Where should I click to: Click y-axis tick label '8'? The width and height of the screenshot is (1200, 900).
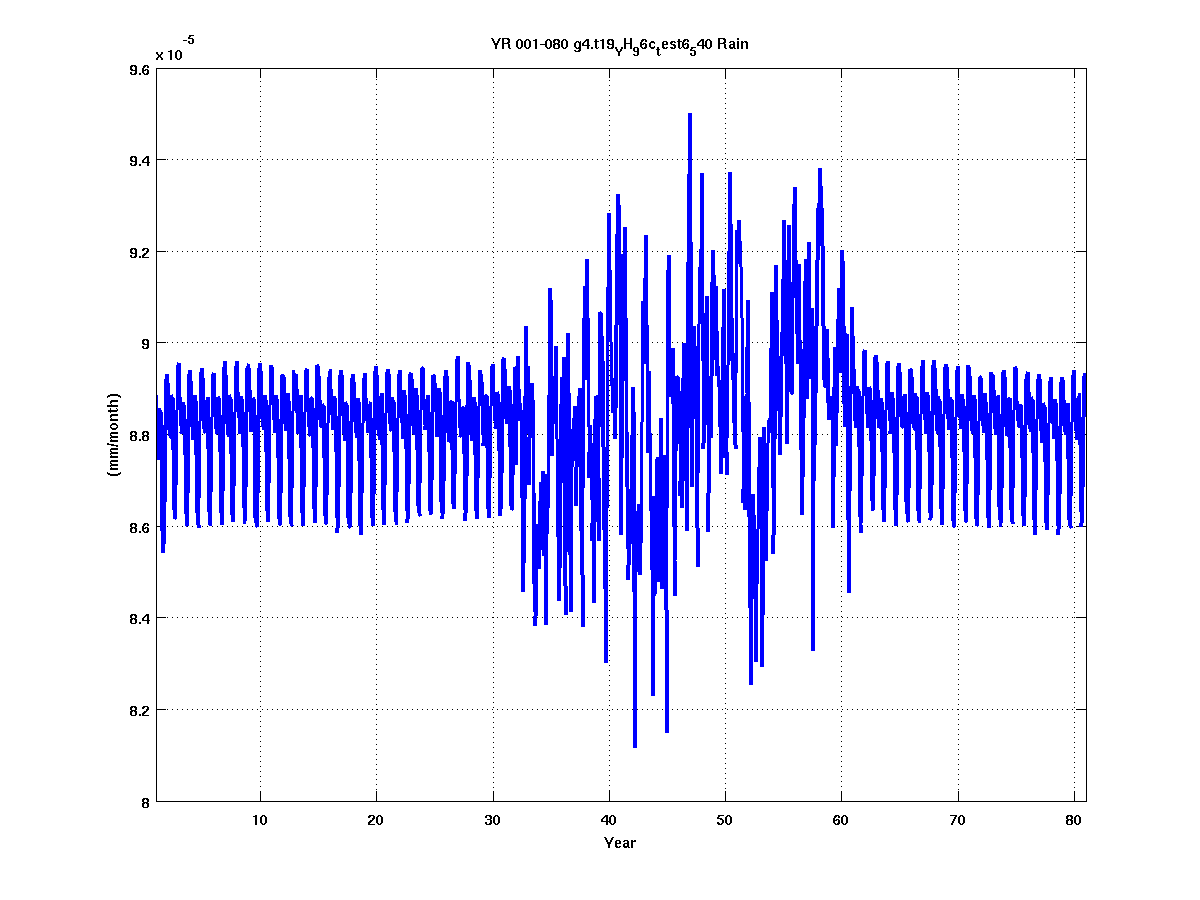[x=146, y=802]
